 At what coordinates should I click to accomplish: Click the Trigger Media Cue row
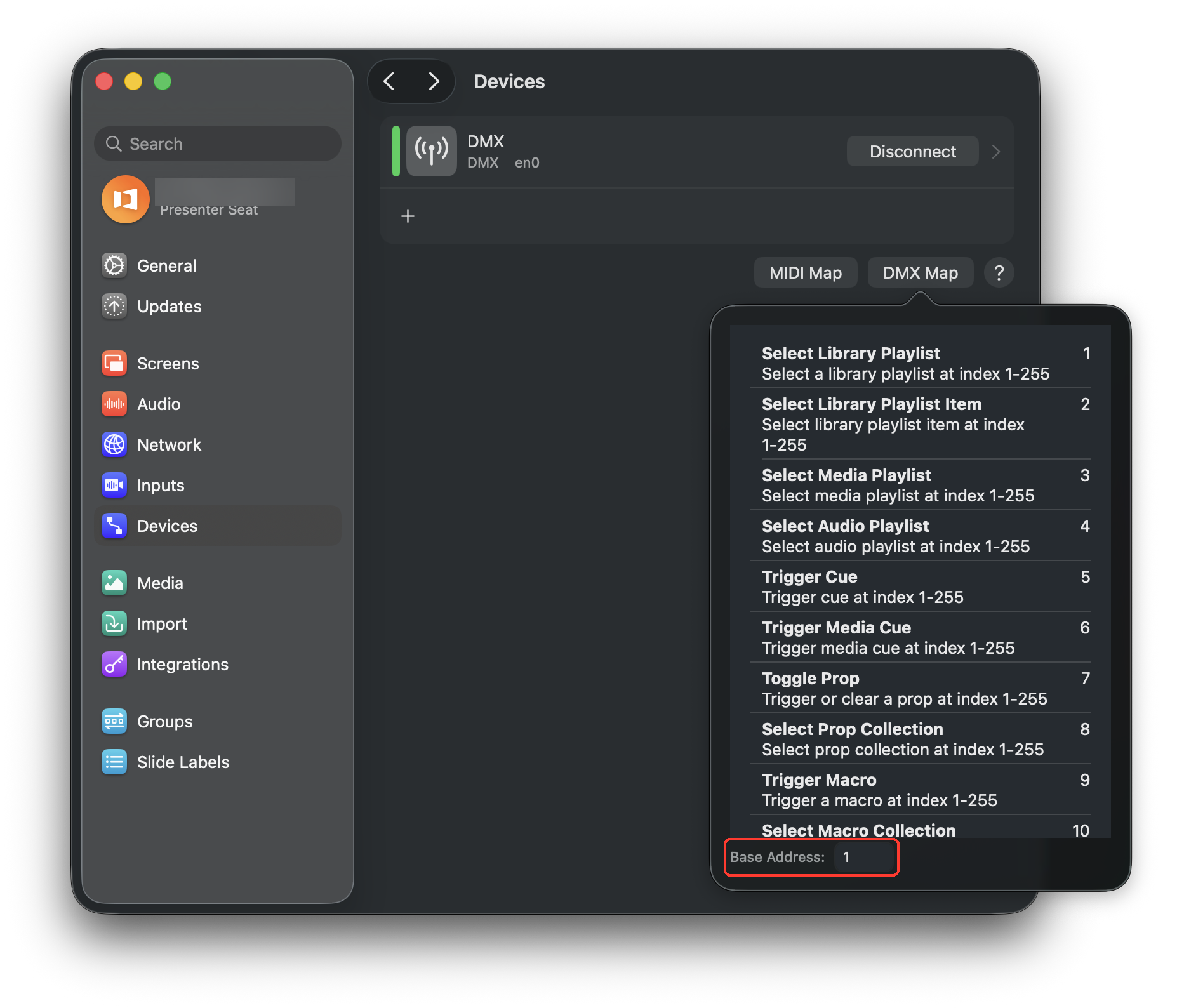pos(921,637)
